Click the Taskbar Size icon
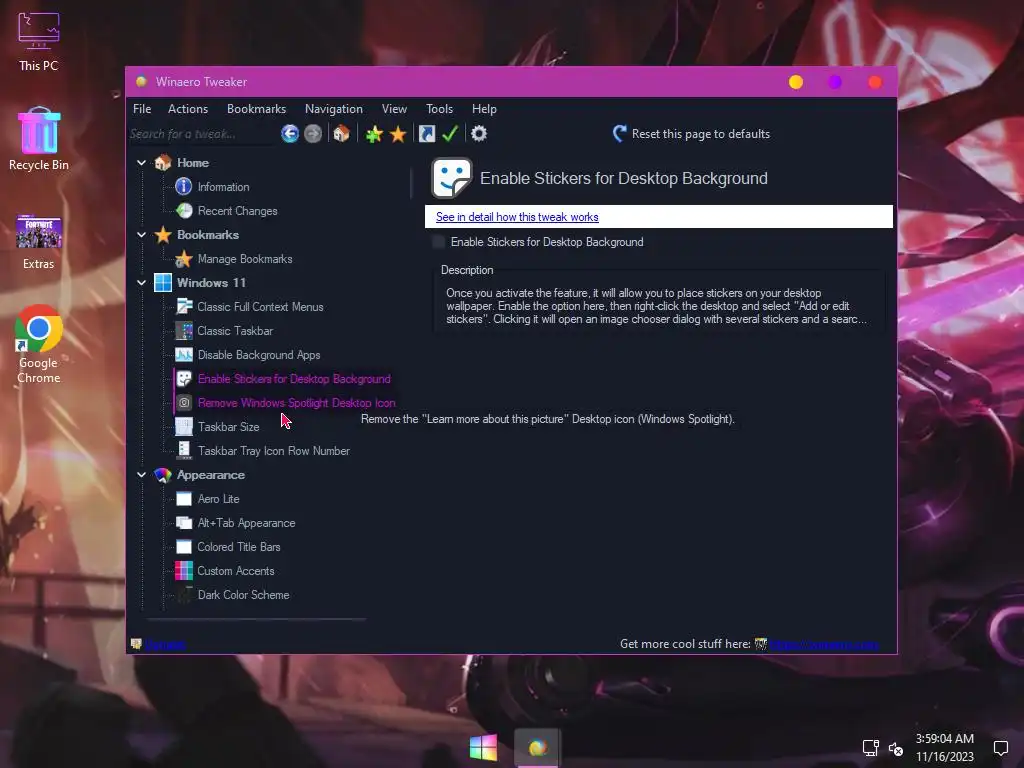 coord(184,427)
